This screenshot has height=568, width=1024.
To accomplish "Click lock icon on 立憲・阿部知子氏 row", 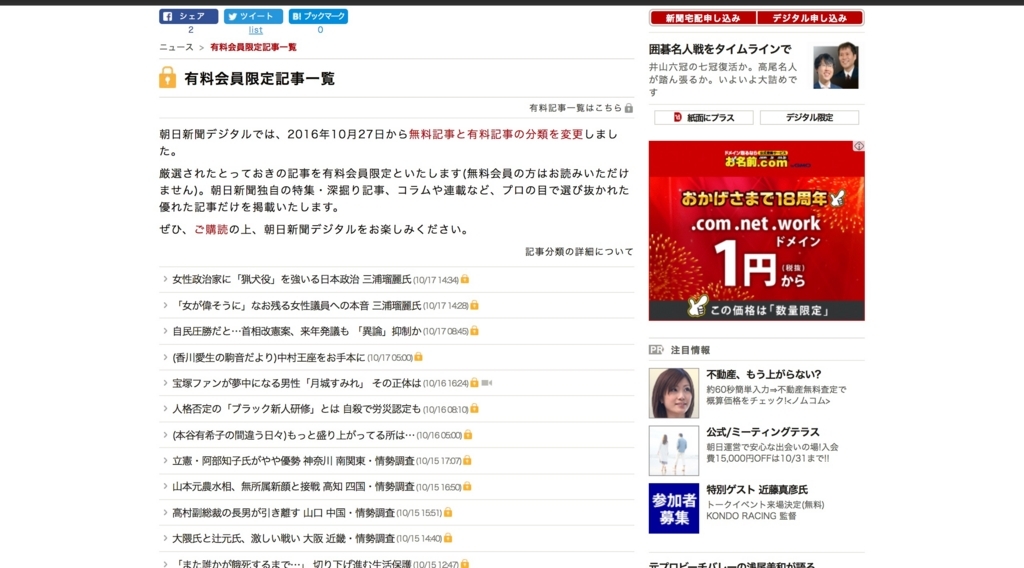I will point(467,460).
